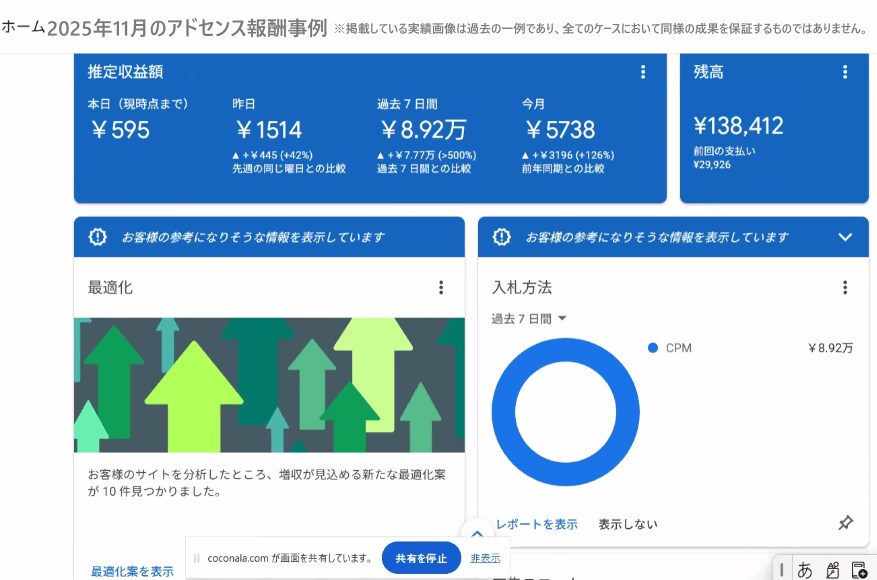This screenshot has width=877, height=580.
Task: Click the +¥7.77万 (>500%) comparison text
Action: (x=426, y=155)
